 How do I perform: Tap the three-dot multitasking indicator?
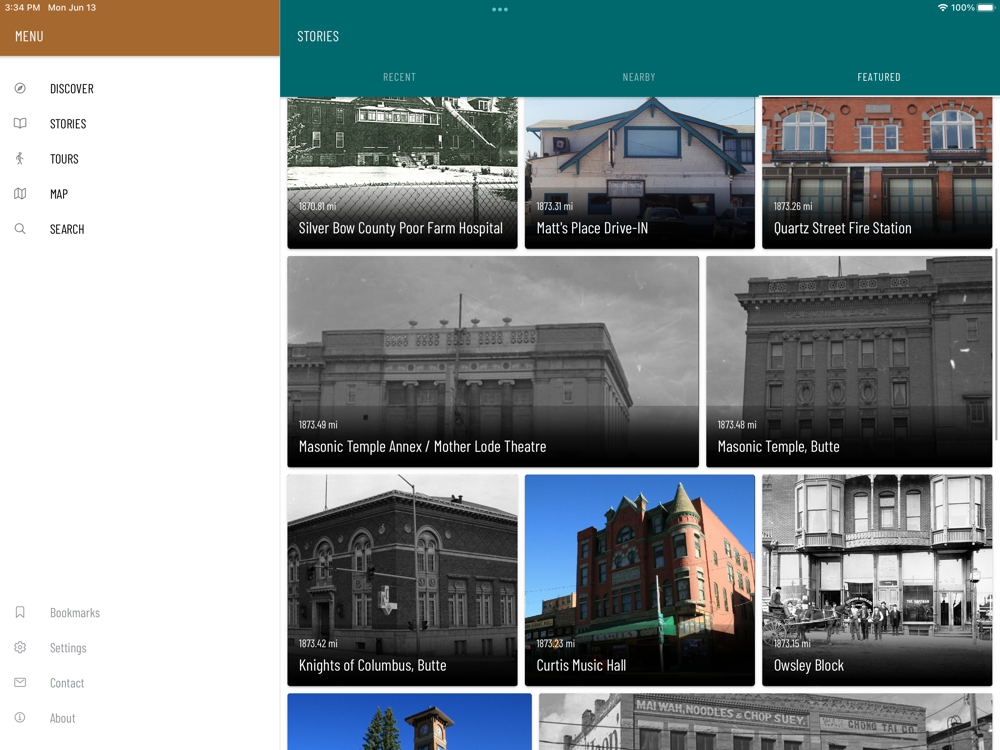pos(500,9)
